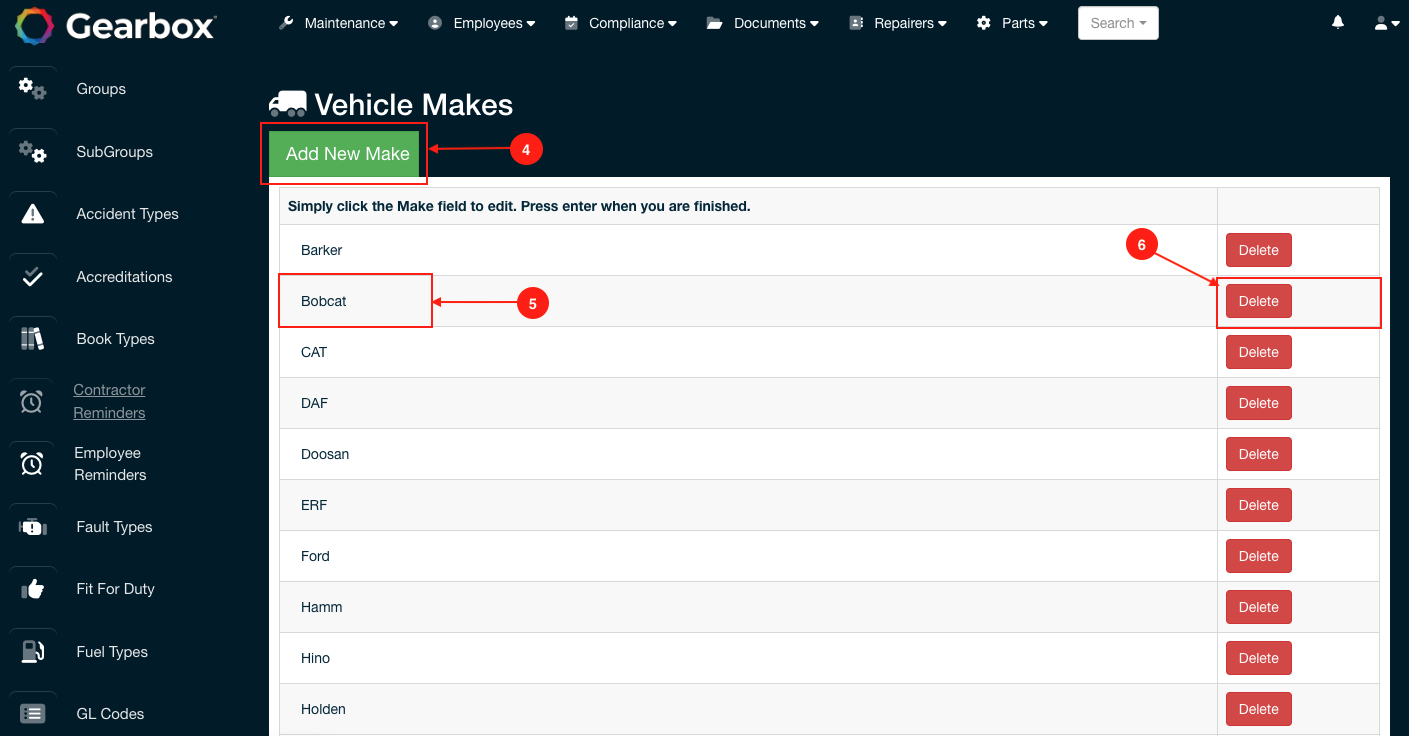
Task: Edit the Bobcat make field
Action: tap(748, 301)
